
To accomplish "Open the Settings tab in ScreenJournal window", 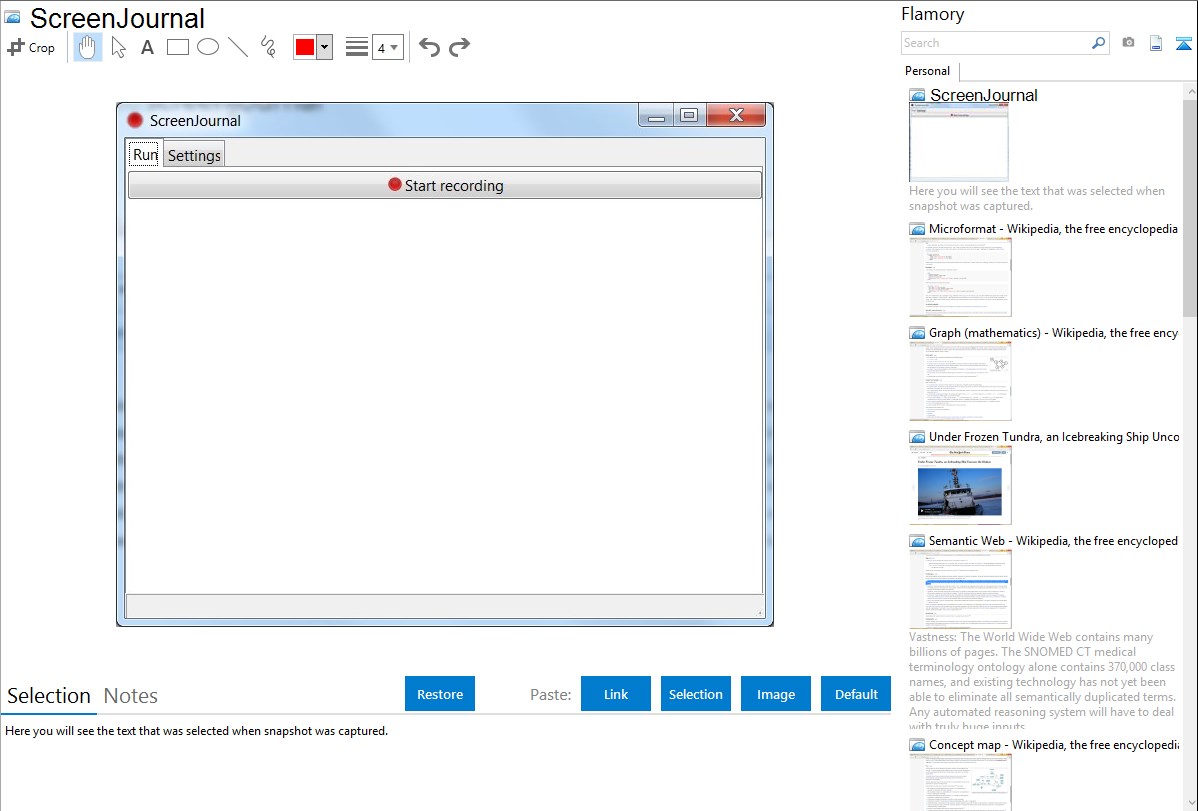I will (194, 155).
